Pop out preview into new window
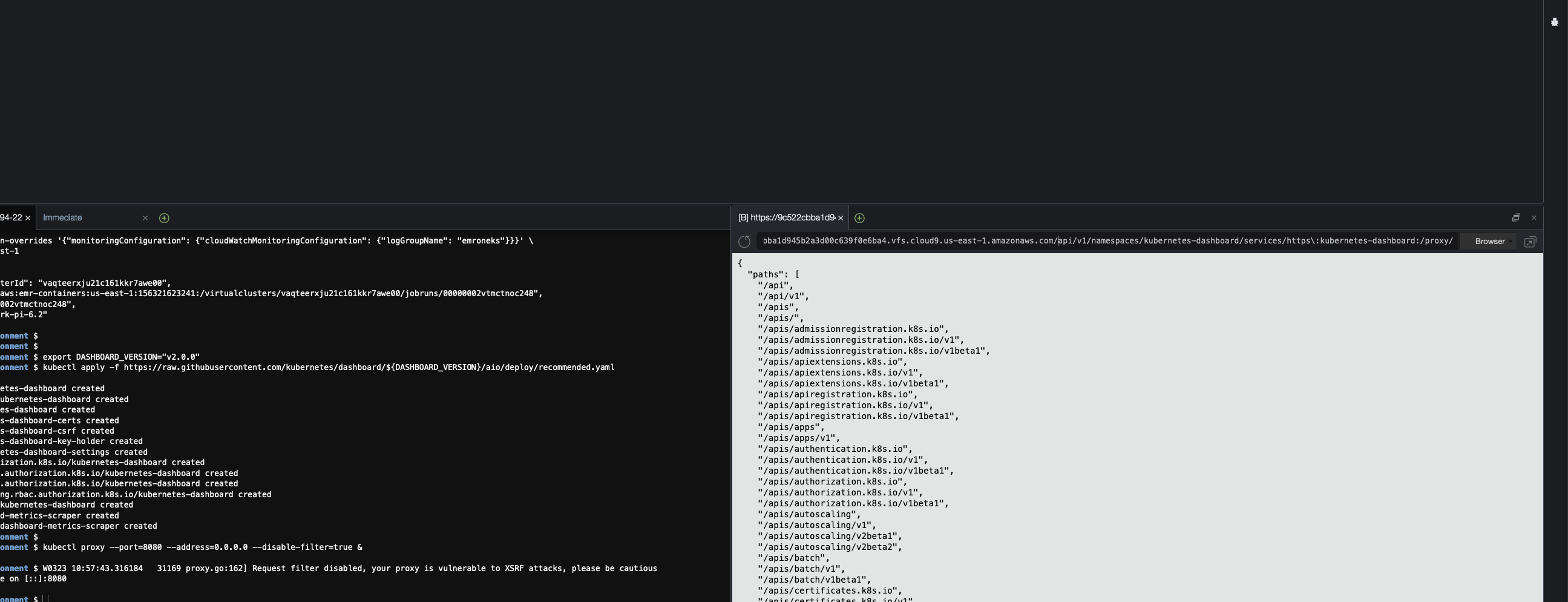 tap(1530, 242)
